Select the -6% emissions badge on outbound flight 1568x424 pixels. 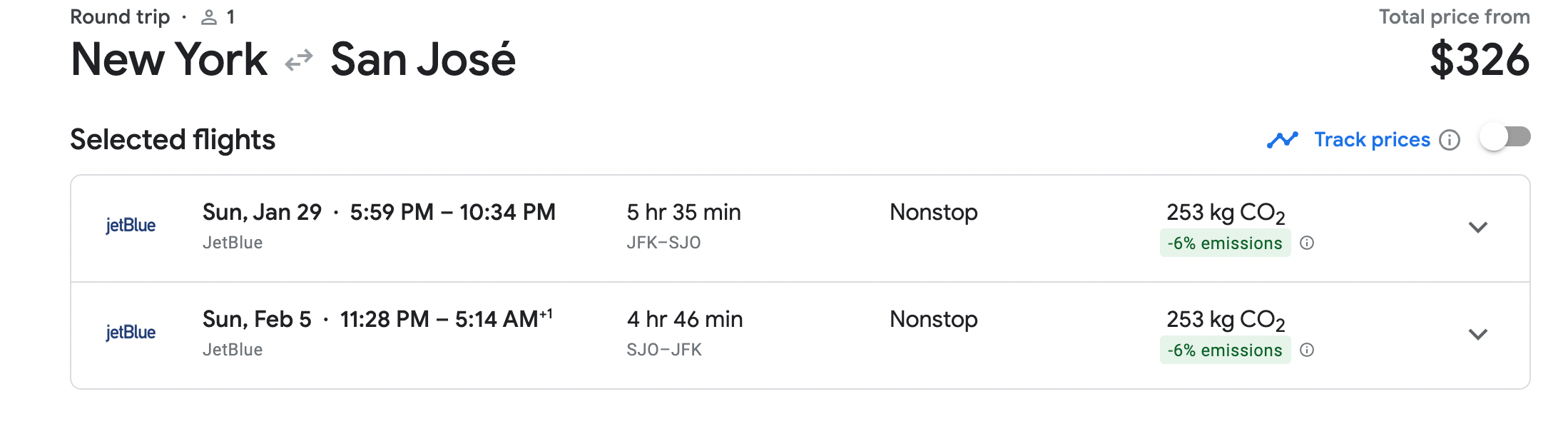point(1224,243)
